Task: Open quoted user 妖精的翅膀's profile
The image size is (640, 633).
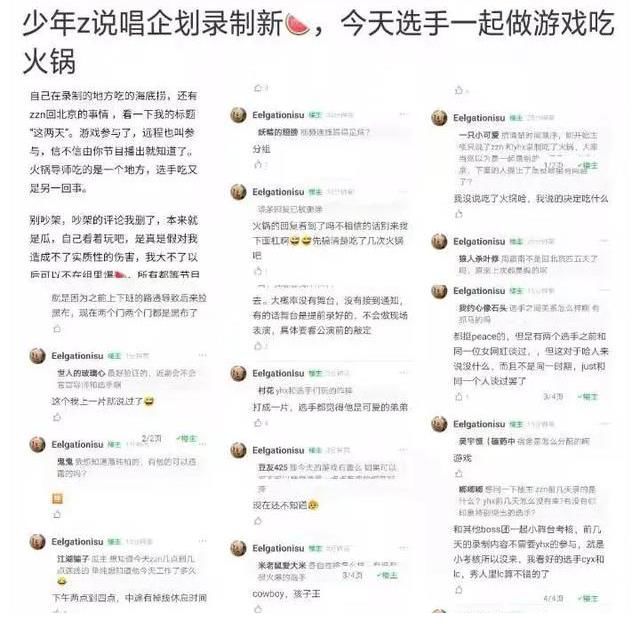Action: point(278,132)
